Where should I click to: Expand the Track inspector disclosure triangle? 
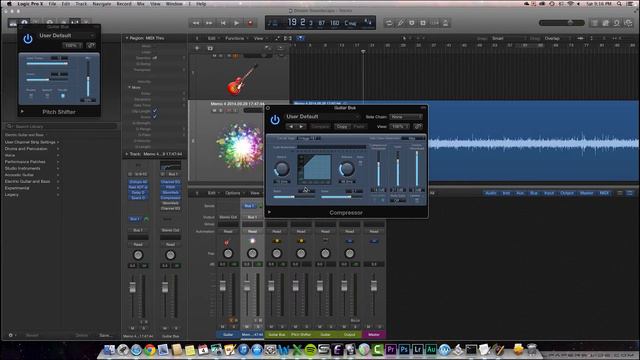click(127, 154)
